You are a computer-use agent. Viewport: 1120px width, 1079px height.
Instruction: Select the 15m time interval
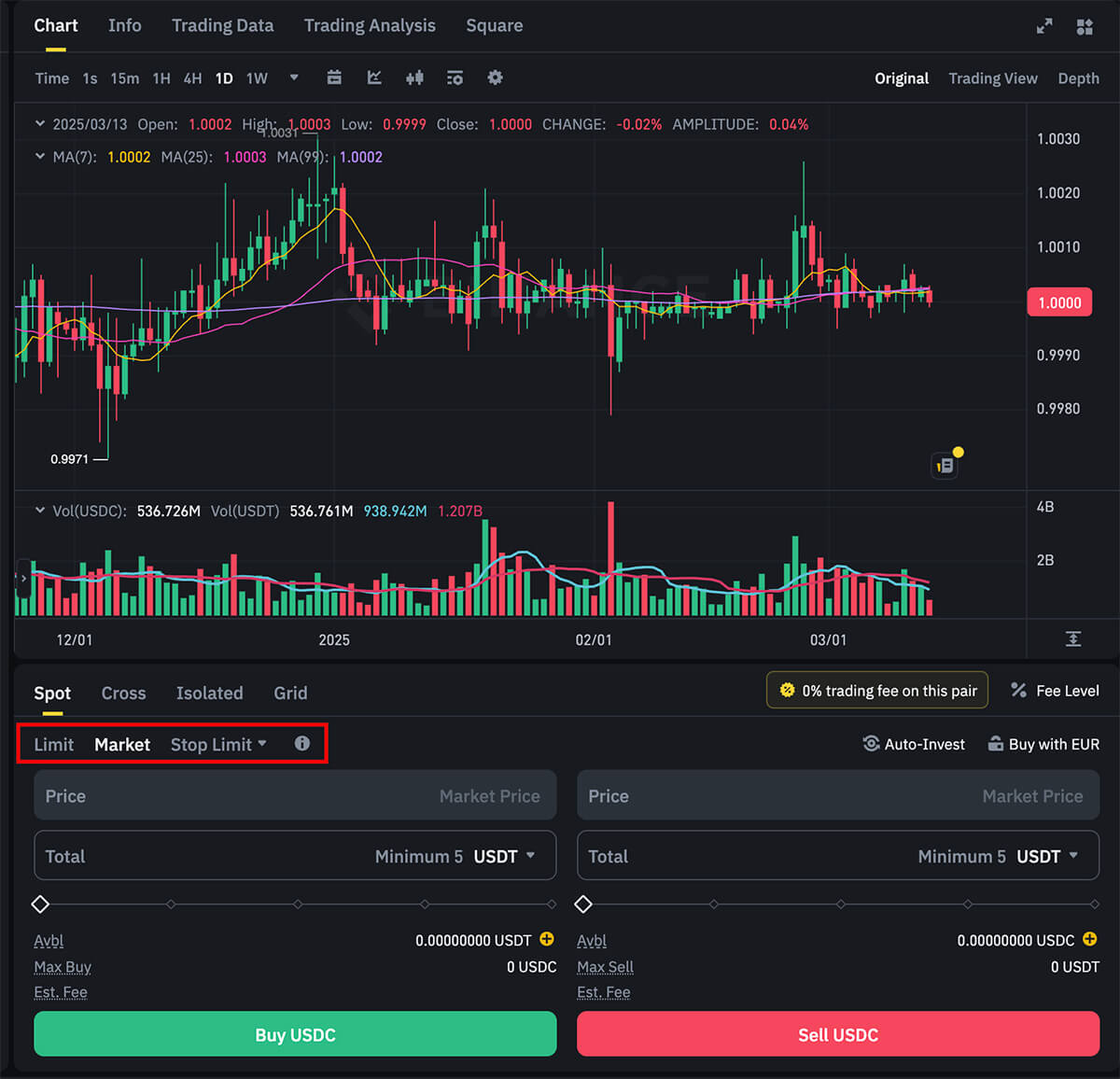[x=124, y=78]
